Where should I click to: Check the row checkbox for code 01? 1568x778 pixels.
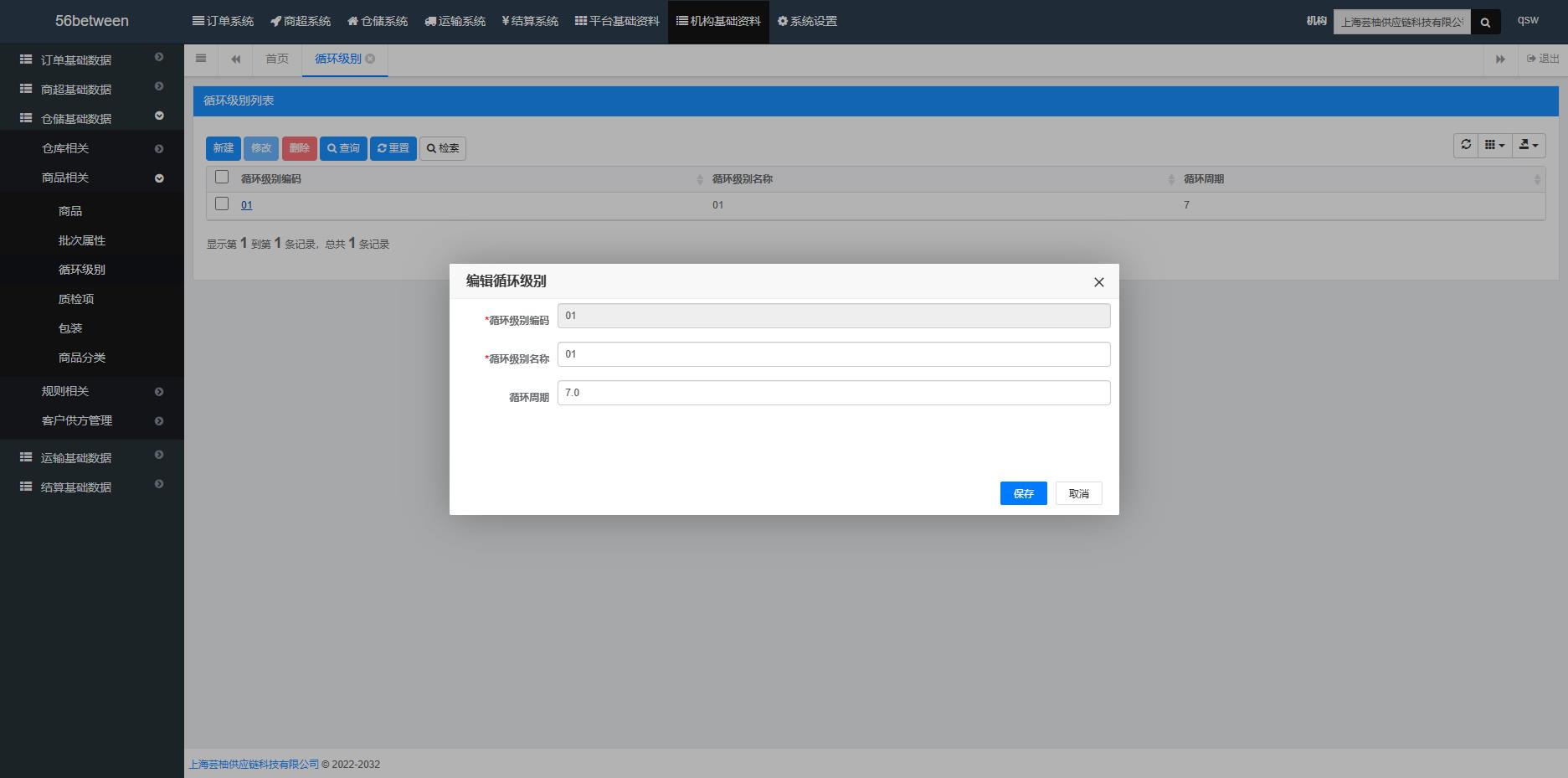tap(222, 204)
